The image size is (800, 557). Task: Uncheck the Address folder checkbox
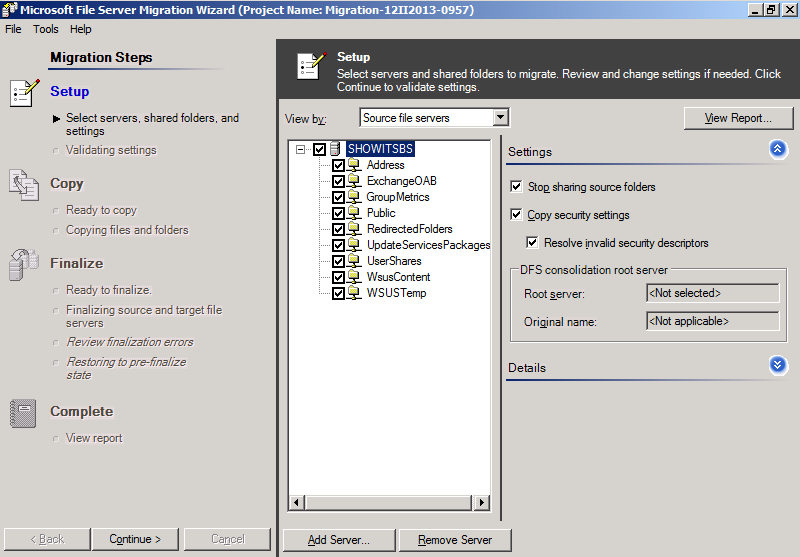[338, 165]
